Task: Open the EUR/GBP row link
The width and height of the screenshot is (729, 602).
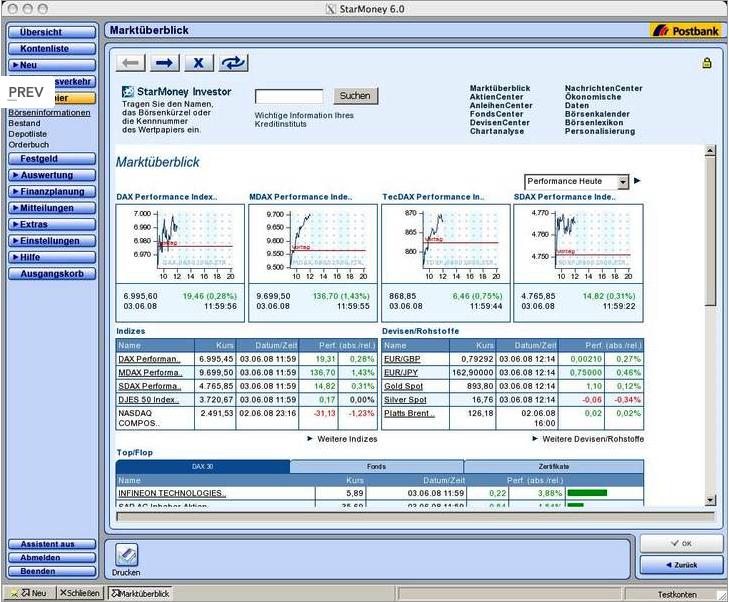Action: click(x=402, y=359)
